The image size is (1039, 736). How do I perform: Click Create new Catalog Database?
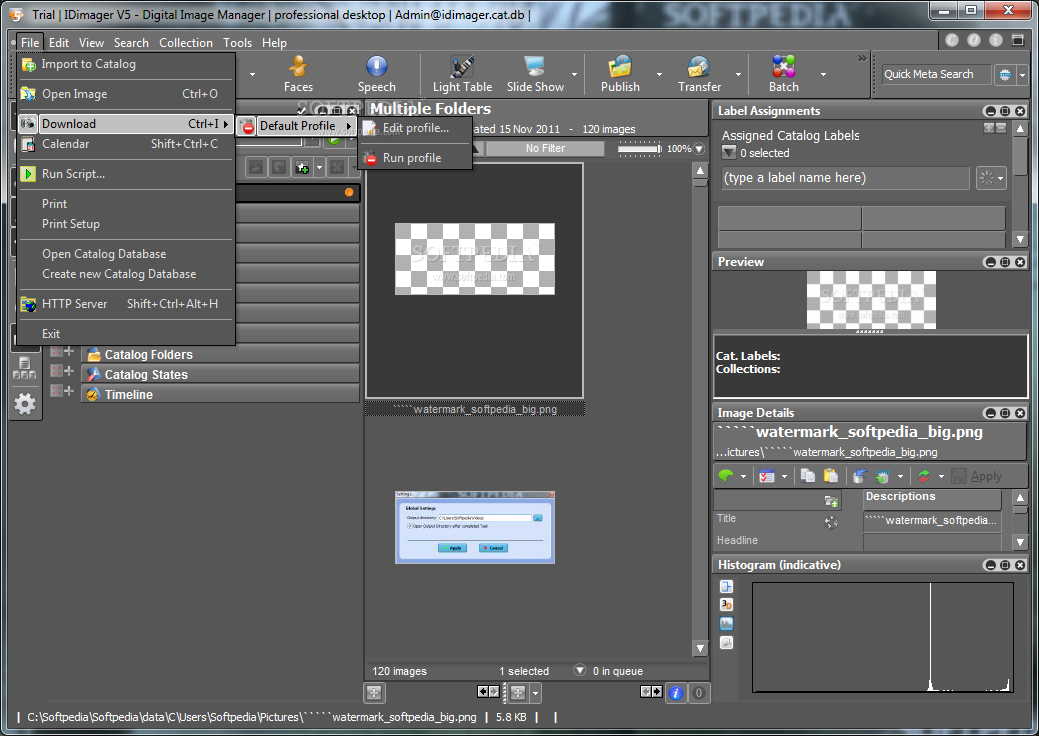pyautogui.click(x=126, y=274)
